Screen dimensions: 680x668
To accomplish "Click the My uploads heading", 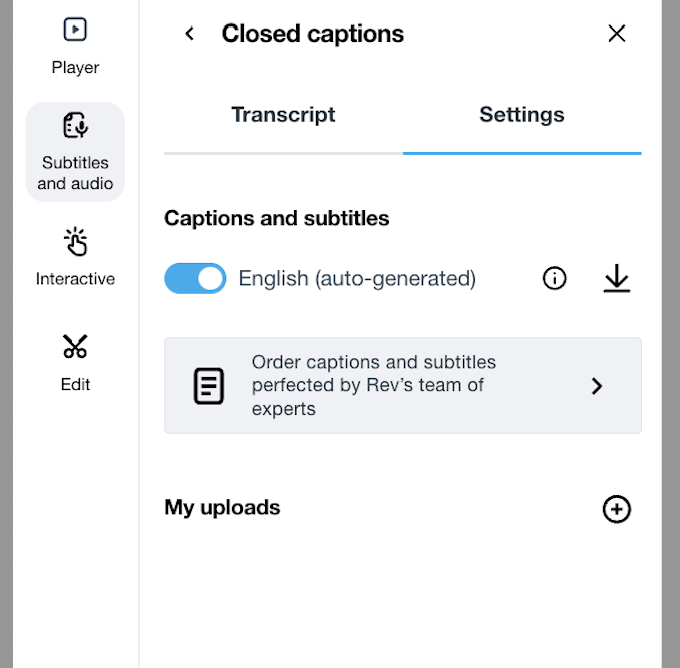I will coord(222,508).
